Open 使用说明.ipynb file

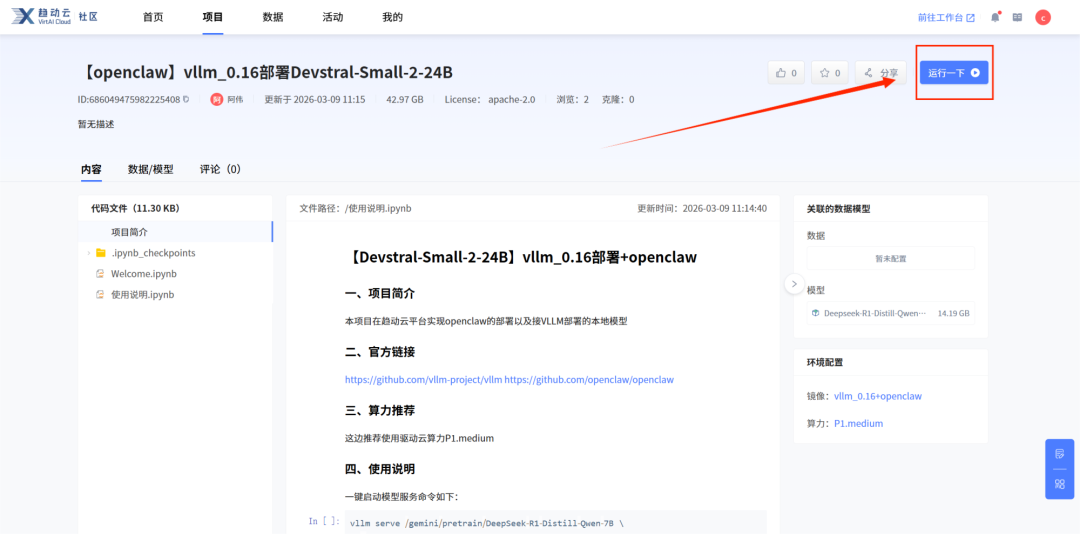pyautogui.click(x=143, y=294)
